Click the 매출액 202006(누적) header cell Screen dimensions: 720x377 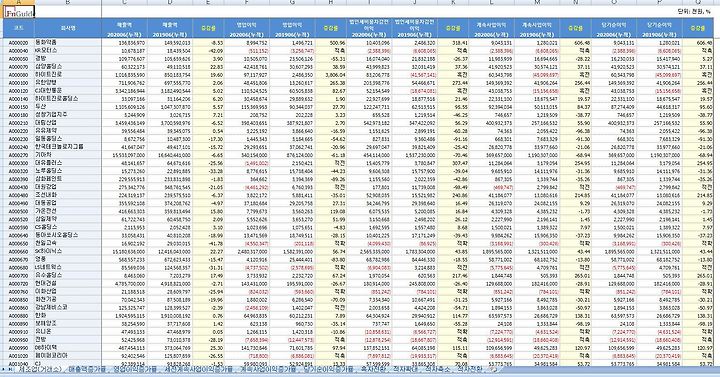(x=124, y=28)
